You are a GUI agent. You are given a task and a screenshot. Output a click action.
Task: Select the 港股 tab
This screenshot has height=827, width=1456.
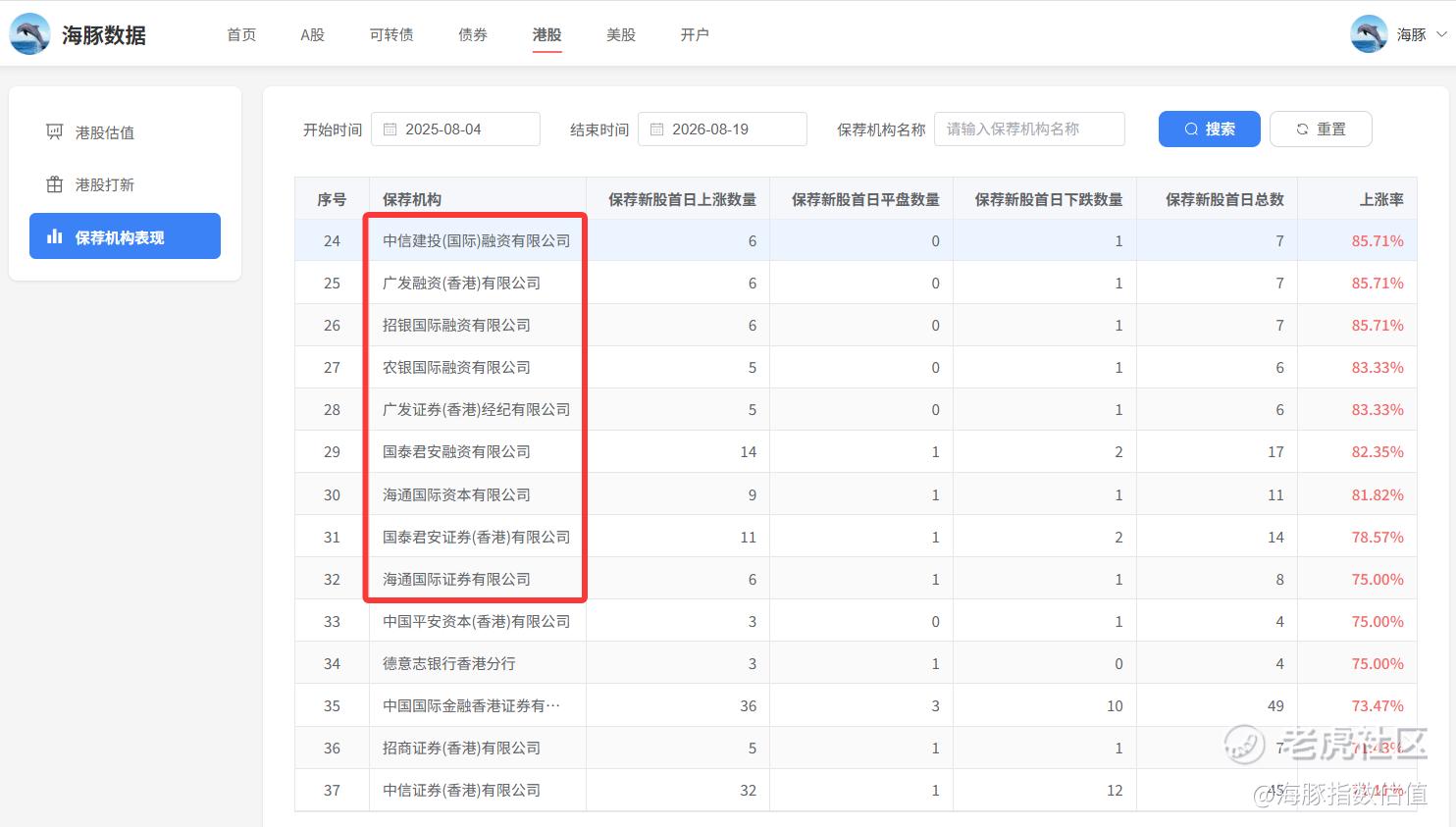tap(546, 34)
